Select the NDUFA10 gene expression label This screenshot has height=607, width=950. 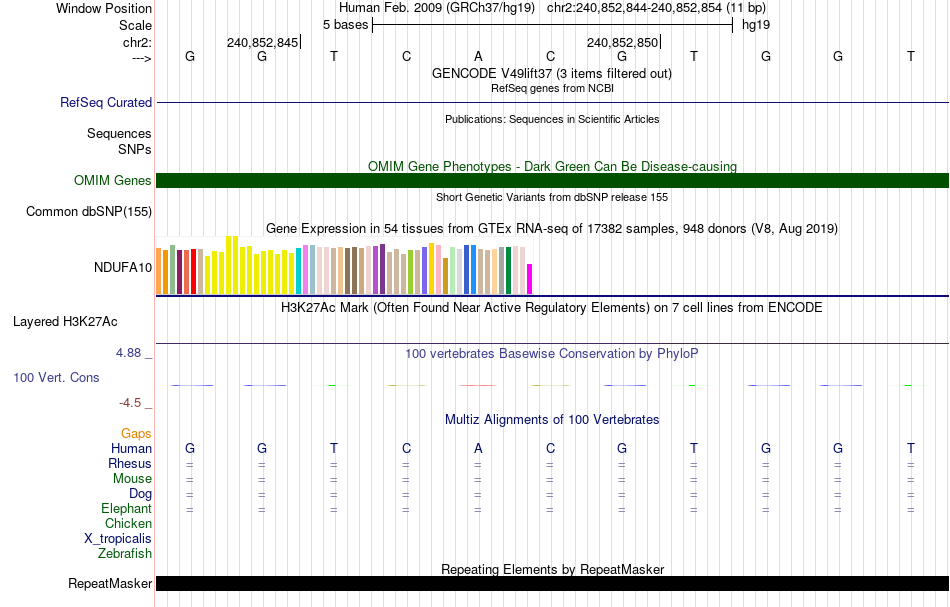click(x=123, y=268)
